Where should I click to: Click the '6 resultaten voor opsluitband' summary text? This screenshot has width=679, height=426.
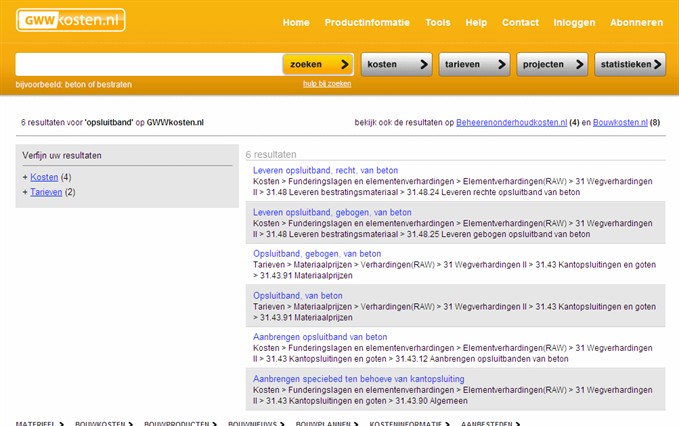pyautogui.click(x=112, y=123)
